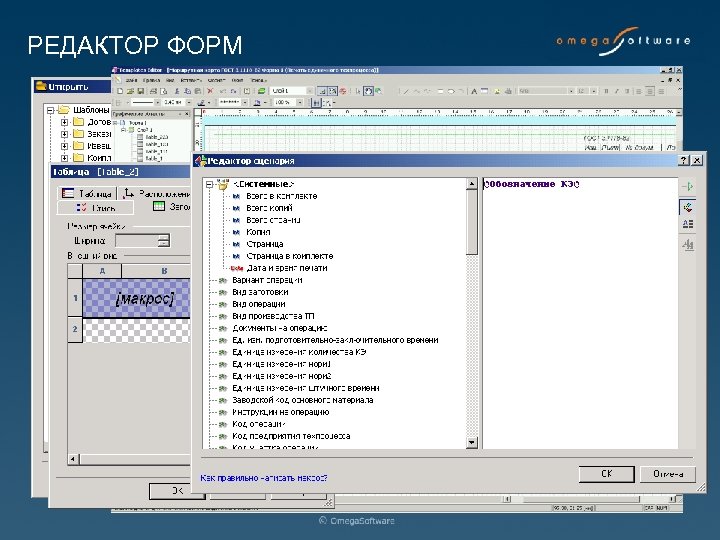Toggle bold formatting in Template Editor toolbar
This screenshot has height=540, width=720.
tap(606, 91)
